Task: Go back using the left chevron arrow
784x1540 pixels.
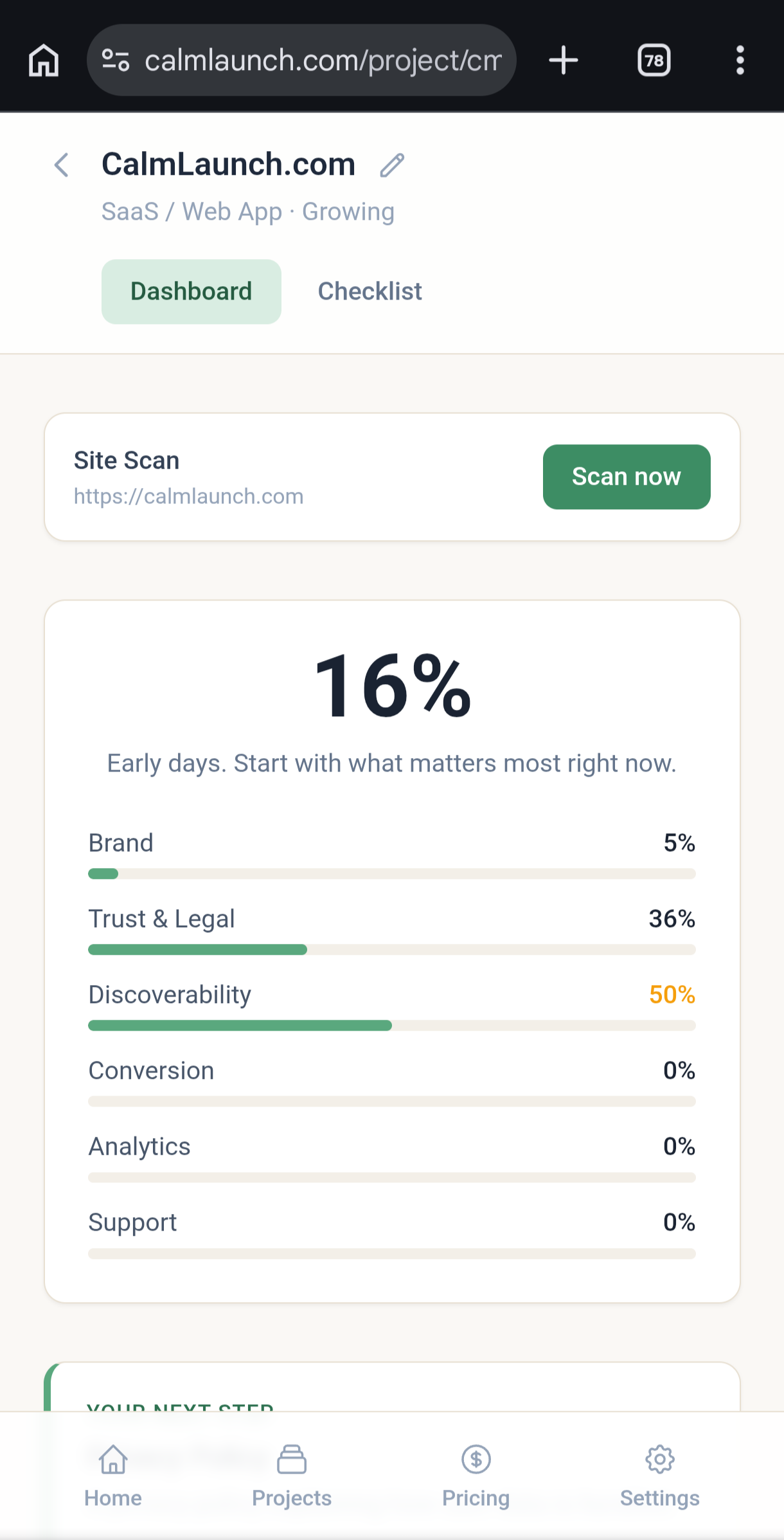Action: coord(62,165)
